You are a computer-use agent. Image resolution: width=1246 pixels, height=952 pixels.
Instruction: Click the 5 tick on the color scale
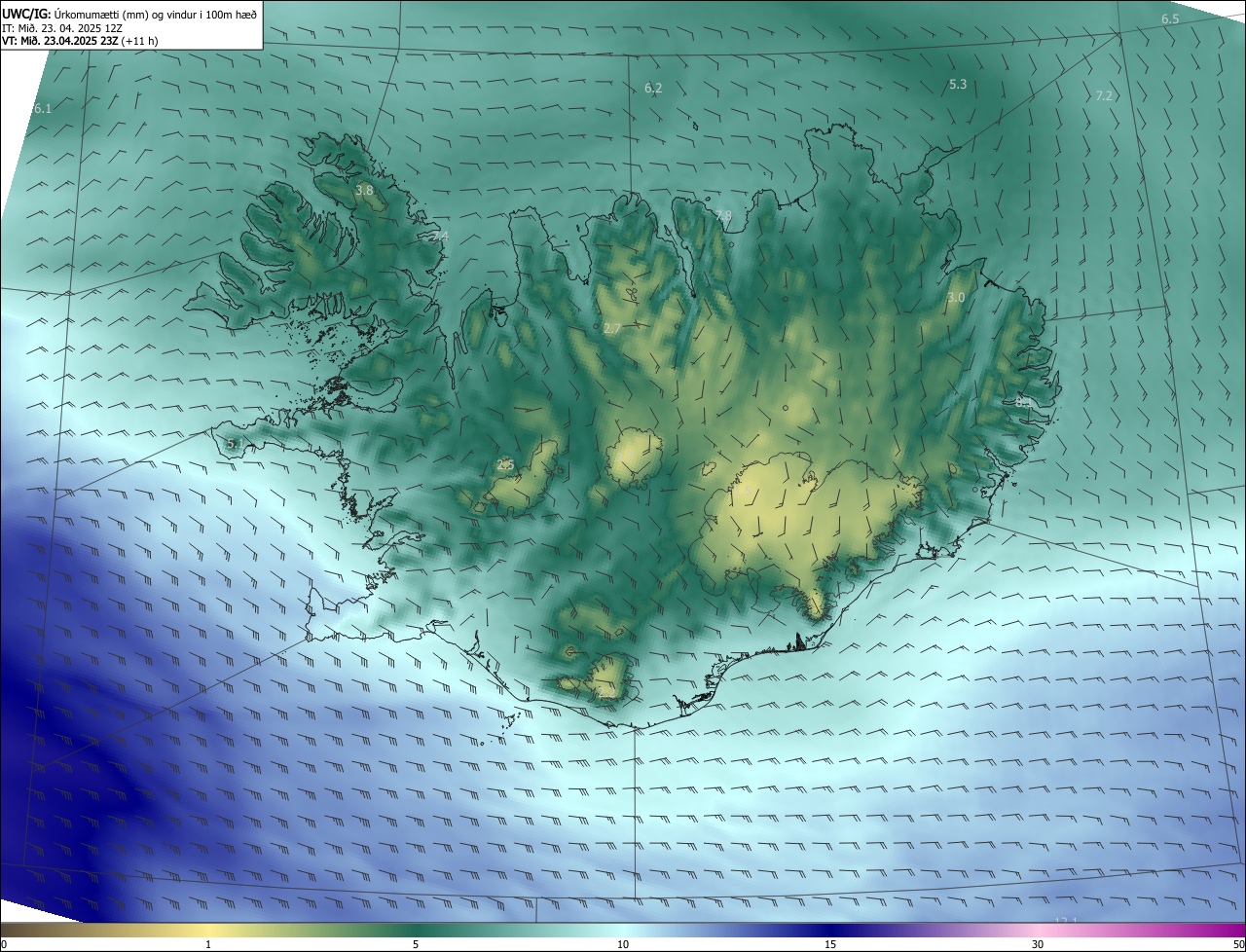(x=416, y=944)
